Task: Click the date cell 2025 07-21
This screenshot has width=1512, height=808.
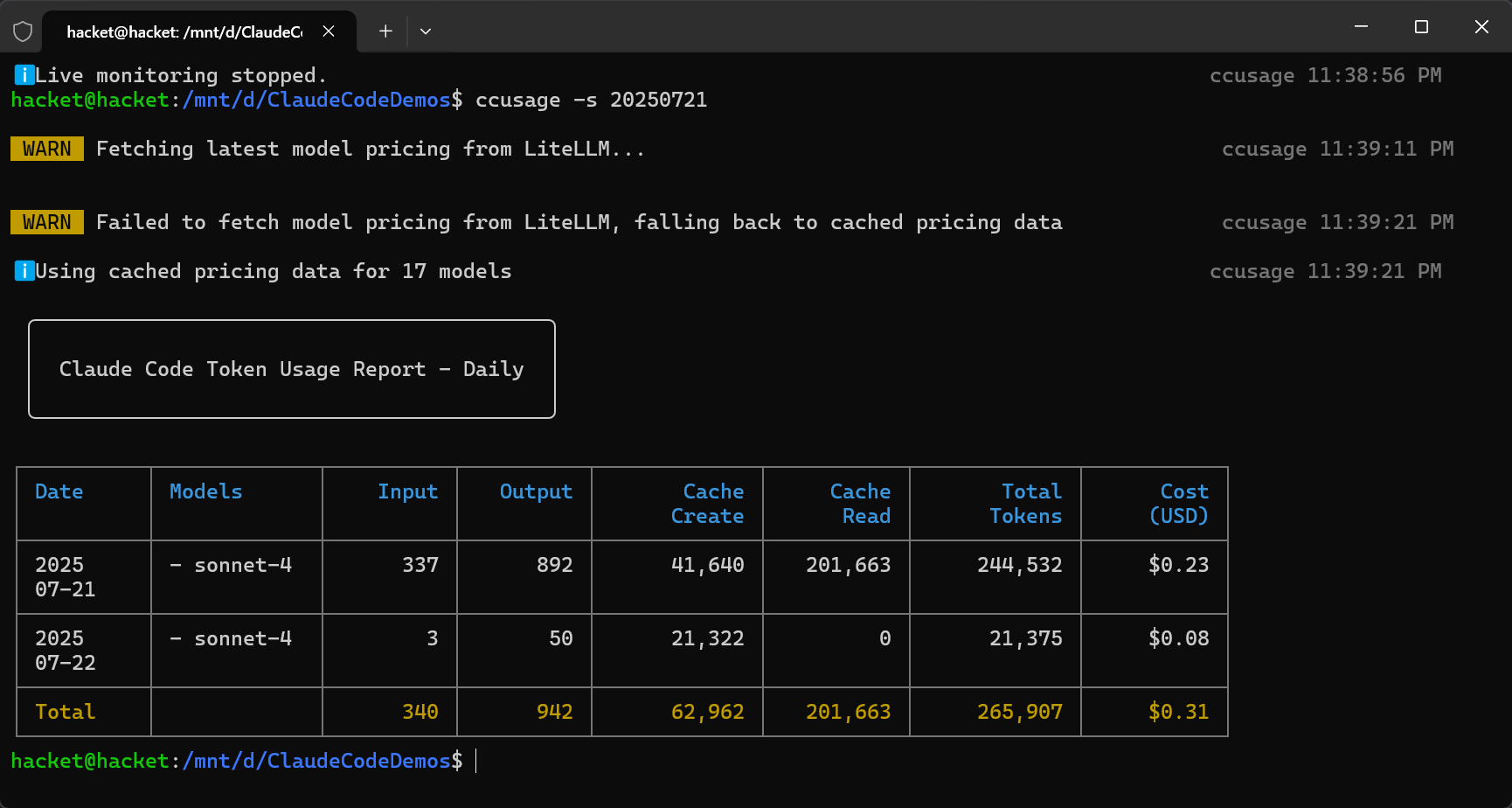Action: (x=66, y=577)
